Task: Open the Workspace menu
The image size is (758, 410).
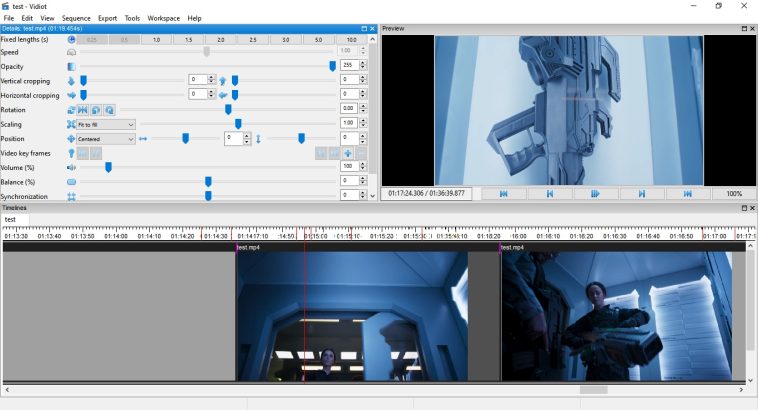Action: click(x=163, y=18)
